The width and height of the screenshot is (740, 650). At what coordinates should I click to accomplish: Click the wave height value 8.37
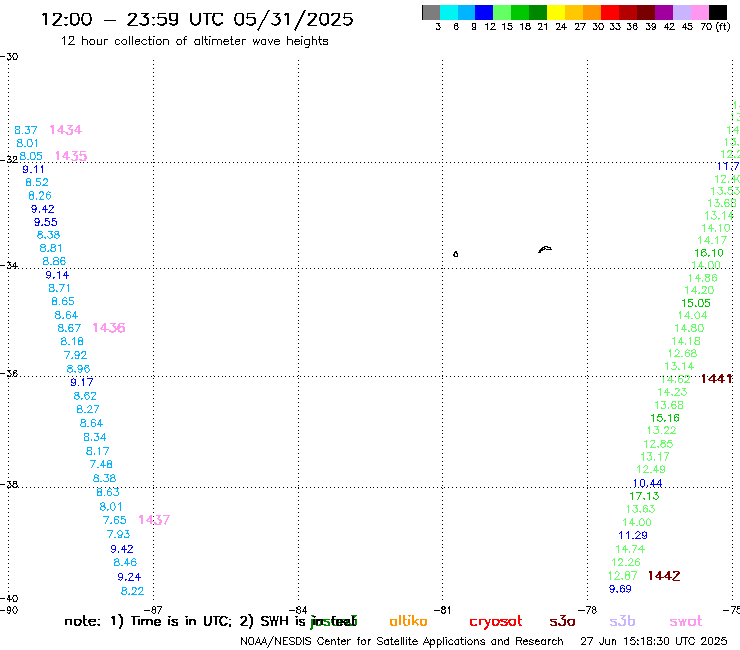pyautogui.click(x=26, y=130)
